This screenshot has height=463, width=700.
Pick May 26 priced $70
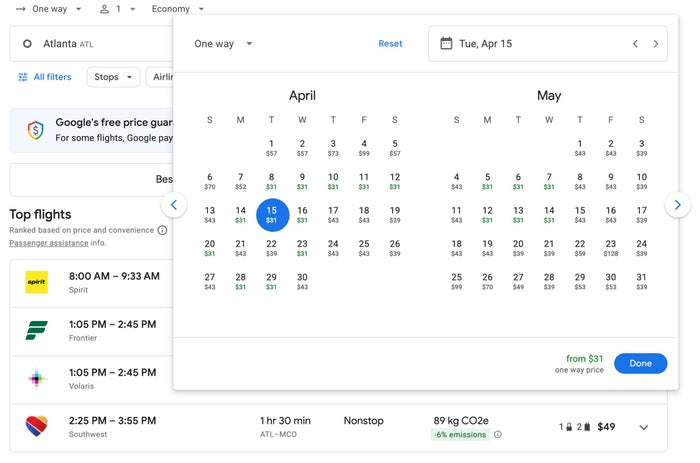pyautogui.click(x=488, y=282)
